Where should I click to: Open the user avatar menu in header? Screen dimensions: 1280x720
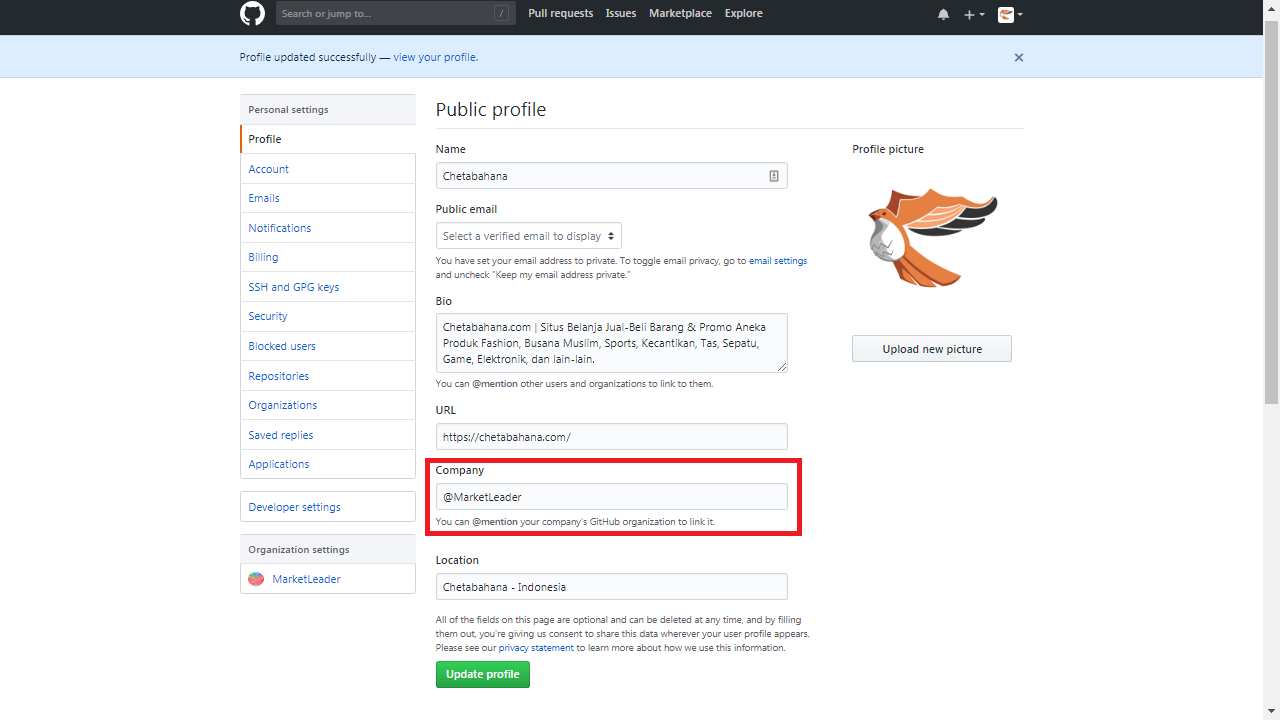(1010, 14)
